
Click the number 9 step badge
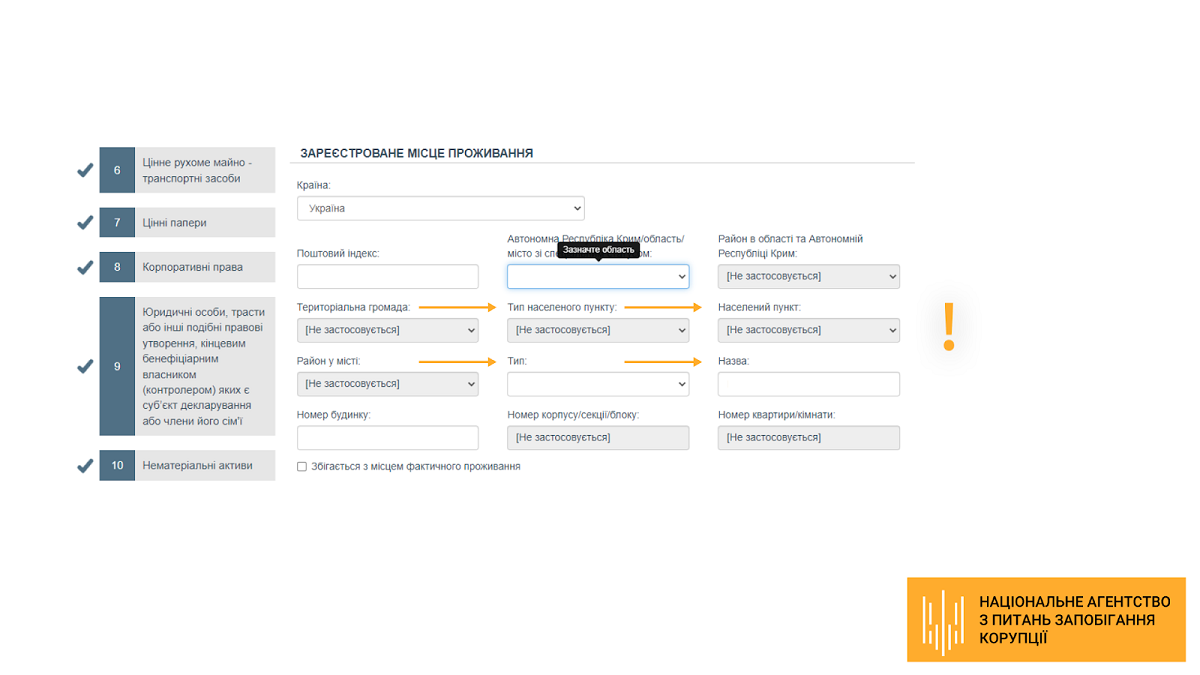117,366
